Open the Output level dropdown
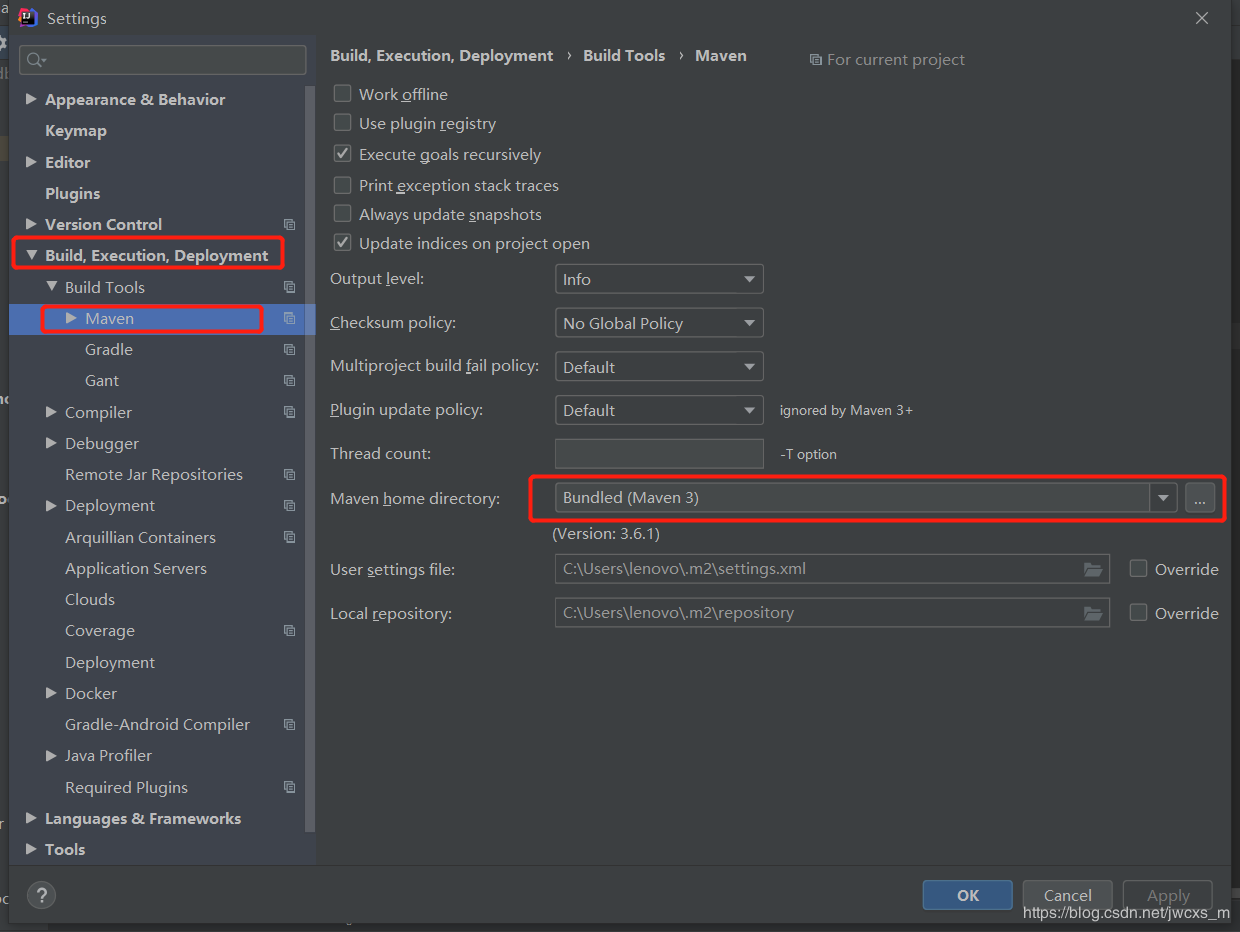Image resolution: width=1240 pixels, height=932 pixels. [x=659, y=279]
